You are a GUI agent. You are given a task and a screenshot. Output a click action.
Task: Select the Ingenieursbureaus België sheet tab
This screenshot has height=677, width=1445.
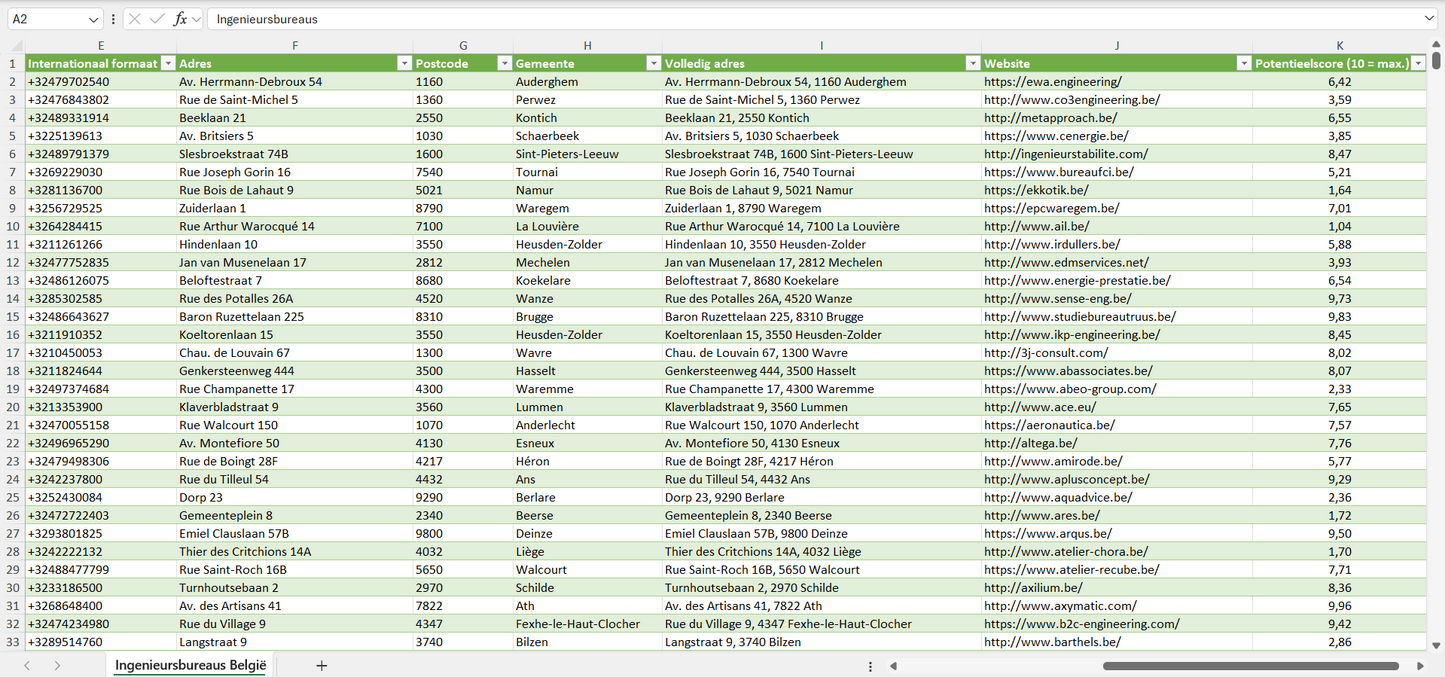pyautogui.click(x=190, y=665)
